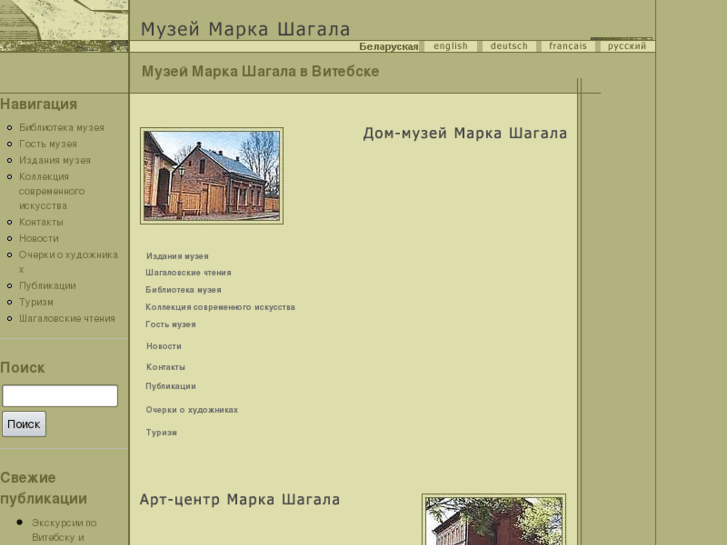Open Издания музея in the content list
The height and width of the screenshot is (545, 727).
coord(177,256)
